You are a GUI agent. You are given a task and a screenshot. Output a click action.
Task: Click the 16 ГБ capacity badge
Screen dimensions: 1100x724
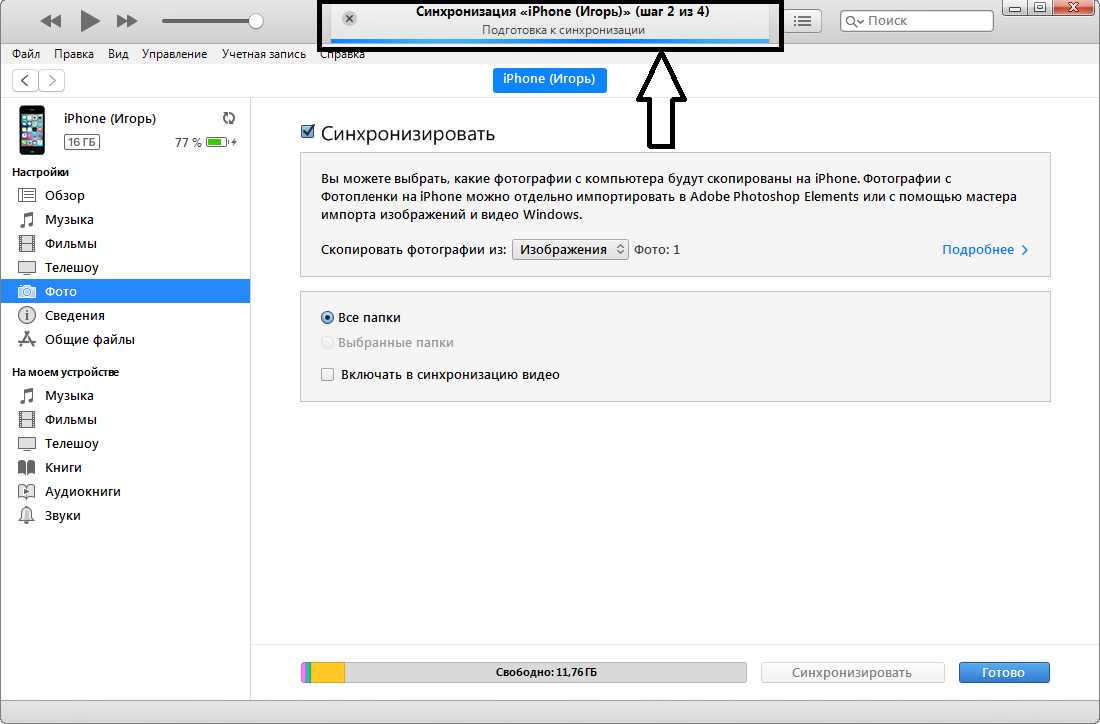(81, 142)
